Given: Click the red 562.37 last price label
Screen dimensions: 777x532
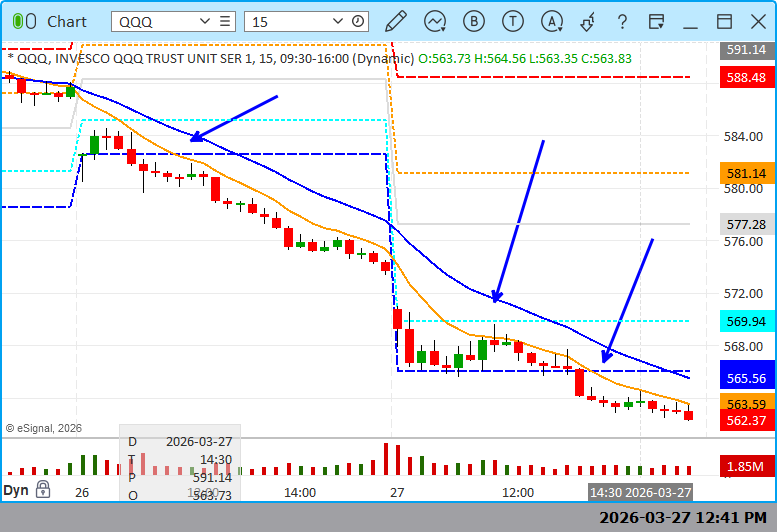Looking at the screenshot, I should (x=746, y=420).
